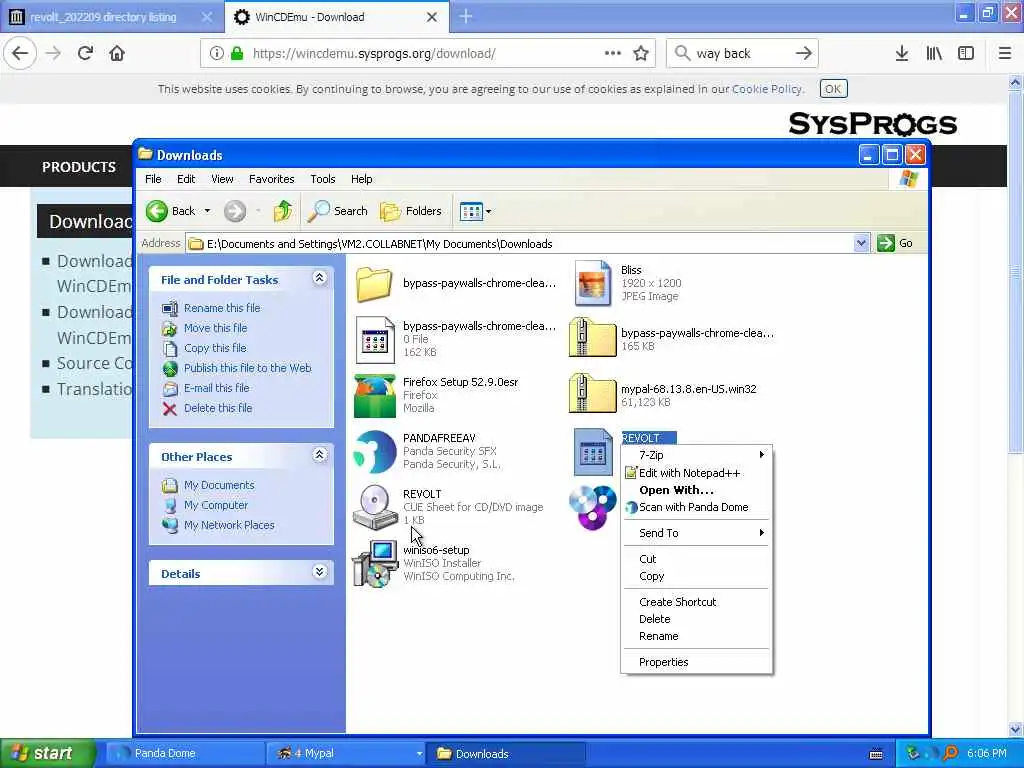Click the Go button beside the address bar
This screenshot has height=768, width=1024.
click(x=895, y=244)
